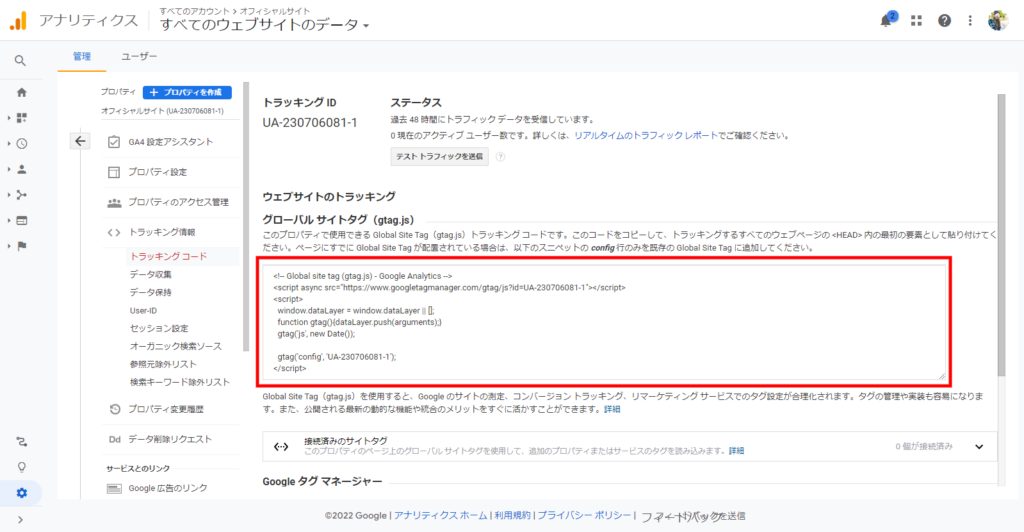1024x532 pixels.
Task: Click 詳細 link after Global Site Tag description
Action: 612,409
